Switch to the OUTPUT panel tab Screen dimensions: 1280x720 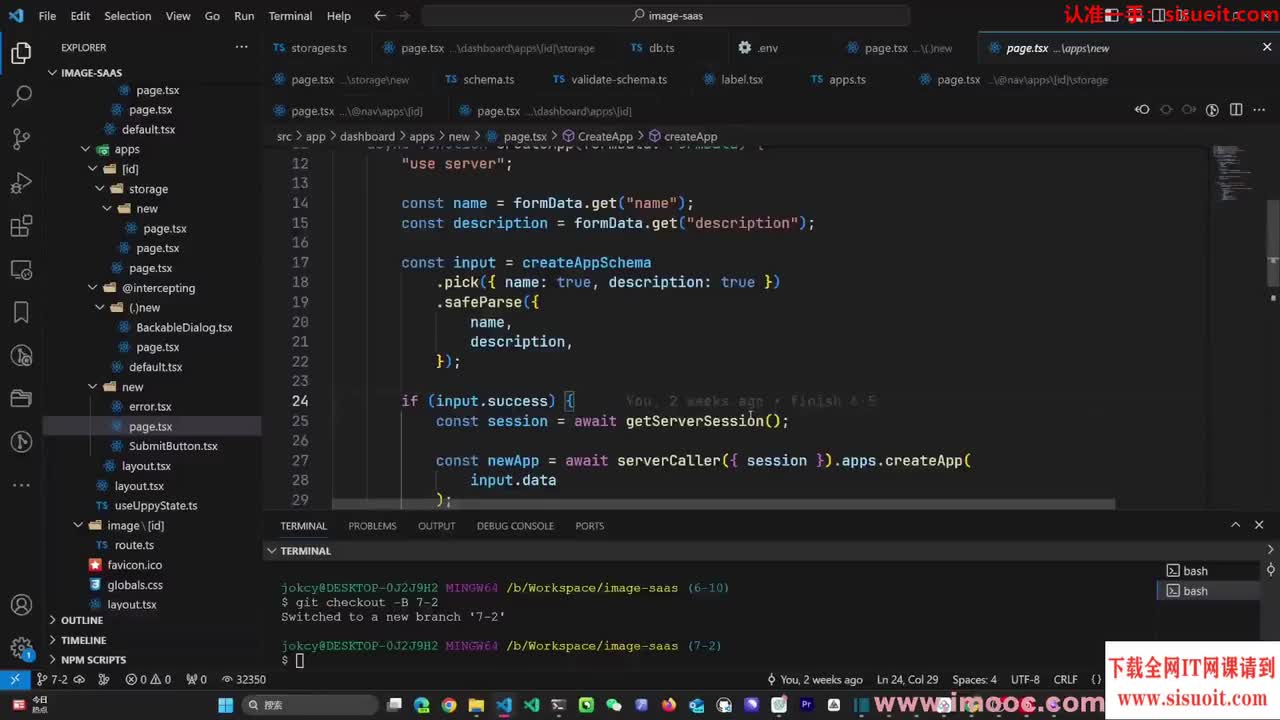pos(436,526)
